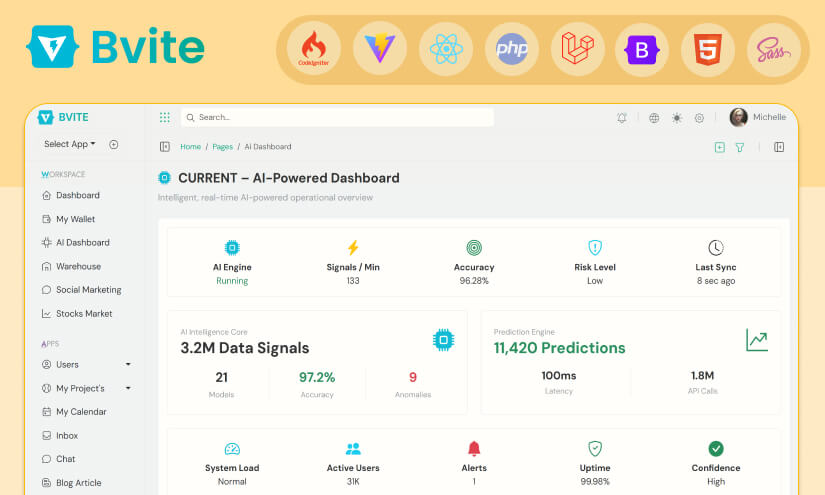This screenshot has width=825, height=495.
Task: Click the Signals / Min lightning icon
Action: [353, 247]
